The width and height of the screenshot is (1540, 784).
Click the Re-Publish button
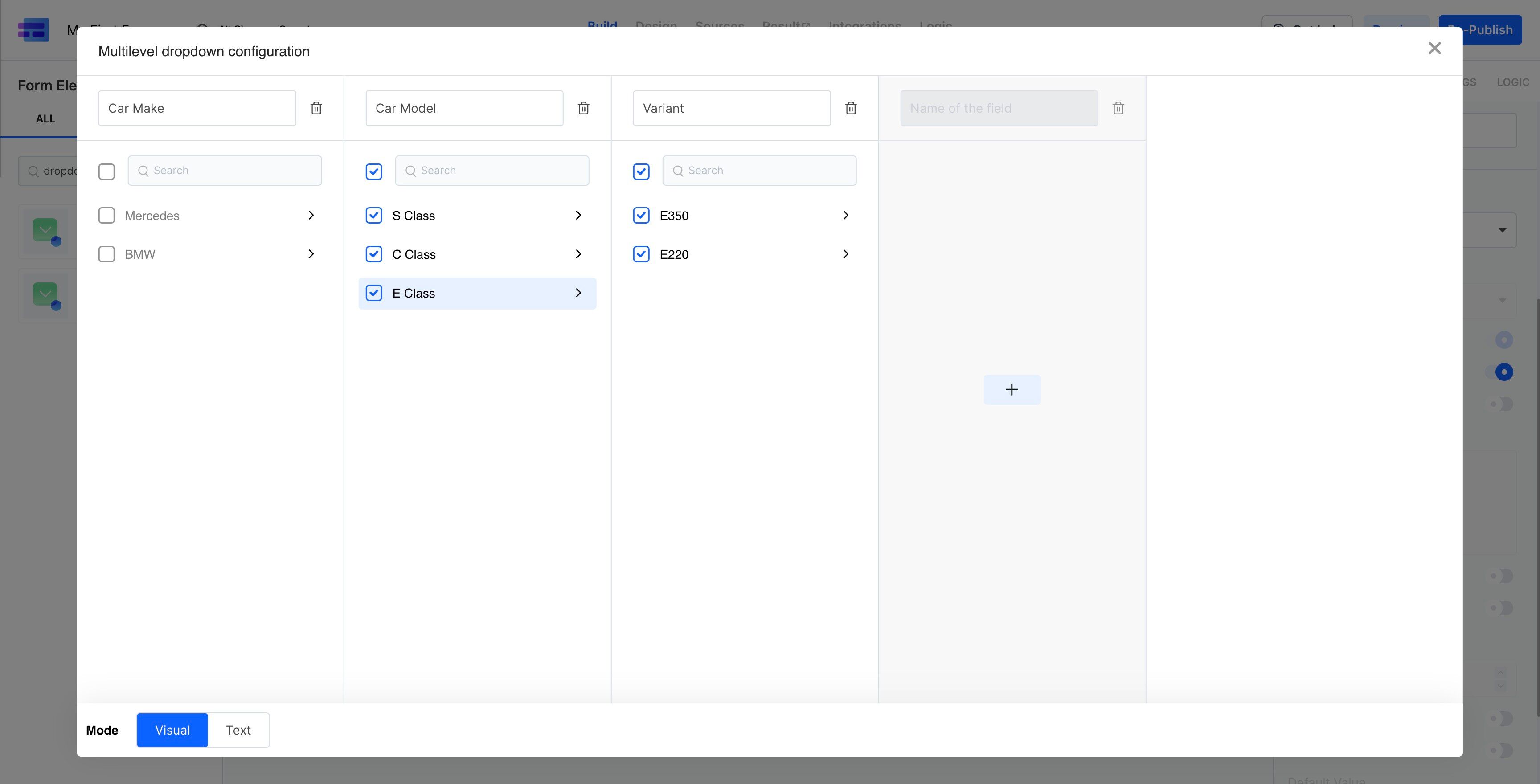(1482, 29)
